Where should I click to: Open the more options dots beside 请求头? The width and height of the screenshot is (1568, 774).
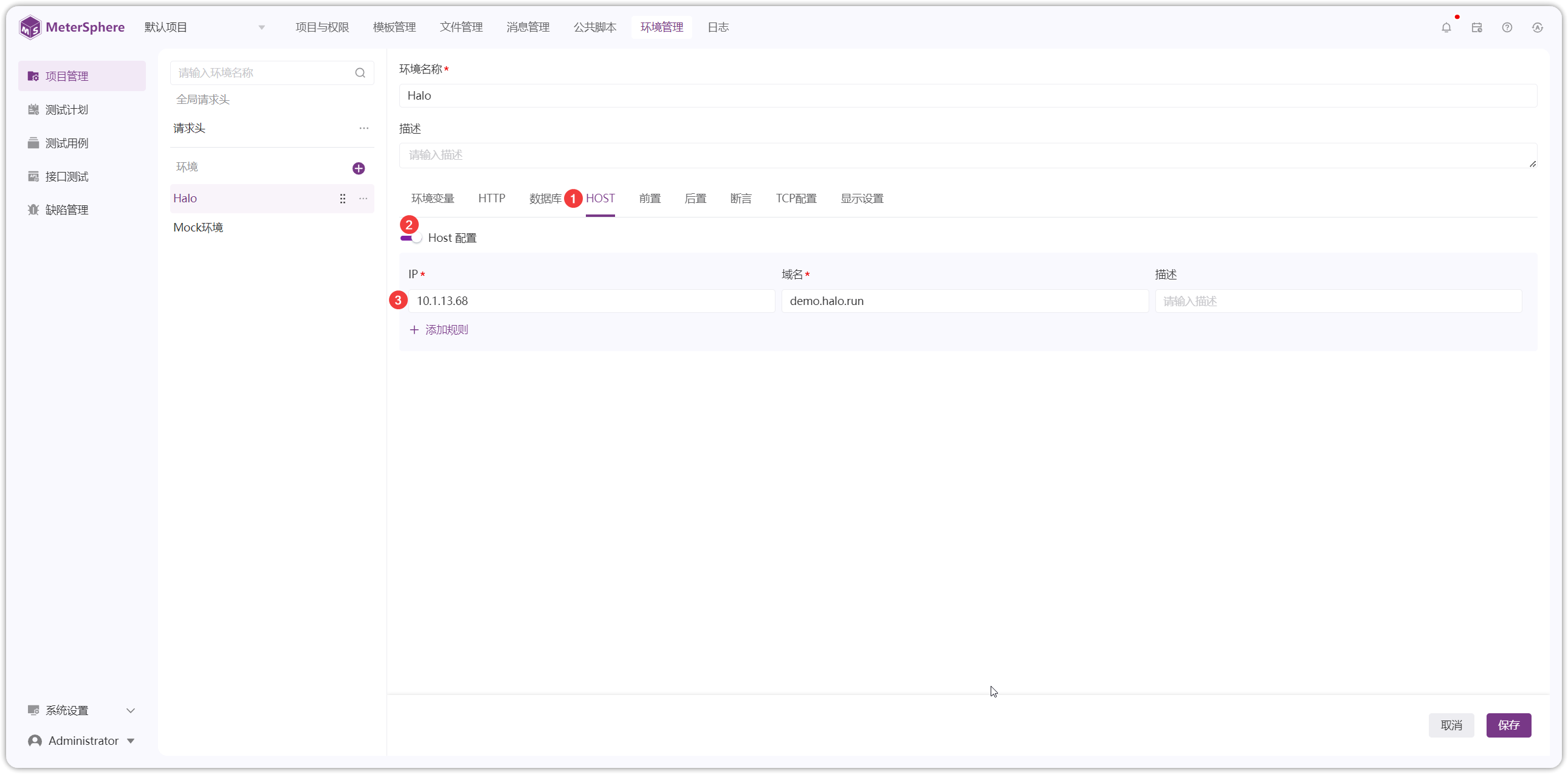tap(364, 128)
